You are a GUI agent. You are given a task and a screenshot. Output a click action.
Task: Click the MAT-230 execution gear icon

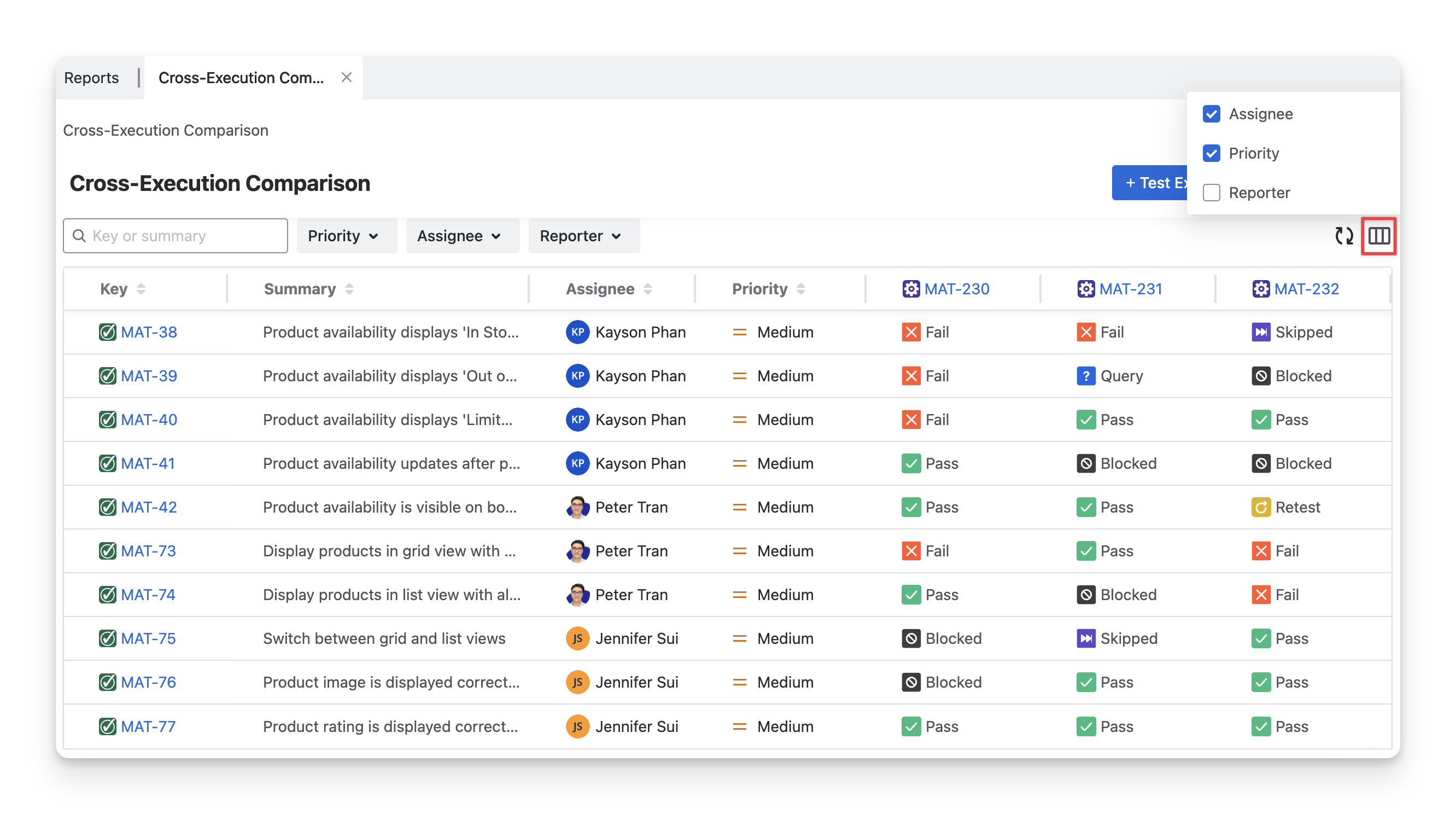point(910,289)
